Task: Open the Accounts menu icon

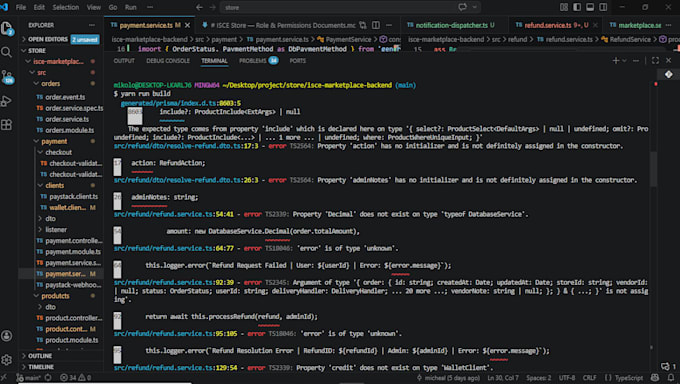Action: click(7, 335)
